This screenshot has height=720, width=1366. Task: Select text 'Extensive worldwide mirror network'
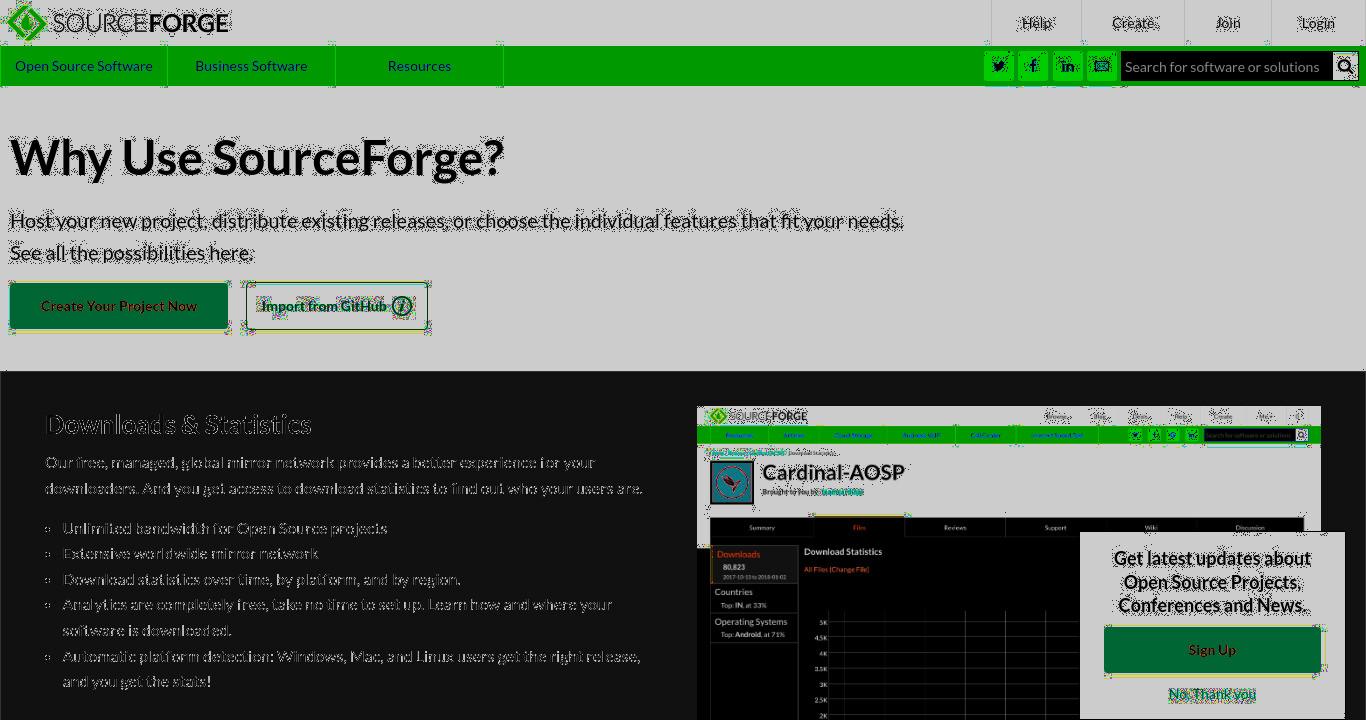pyautogui.click(x=191, y=553)
